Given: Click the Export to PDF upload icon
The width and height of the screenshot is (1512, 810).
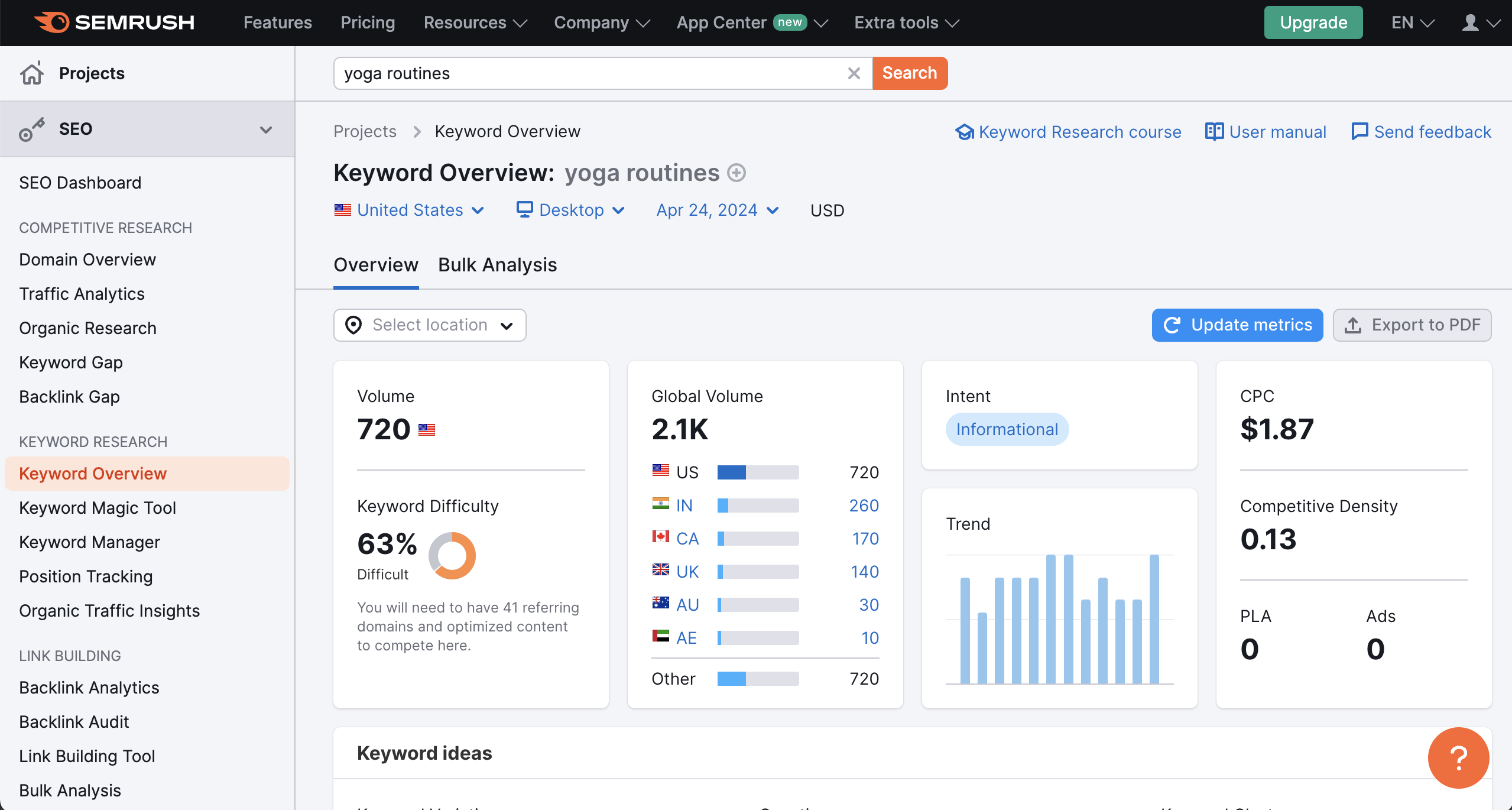Looking at the screenshot, I should 1354,325.
